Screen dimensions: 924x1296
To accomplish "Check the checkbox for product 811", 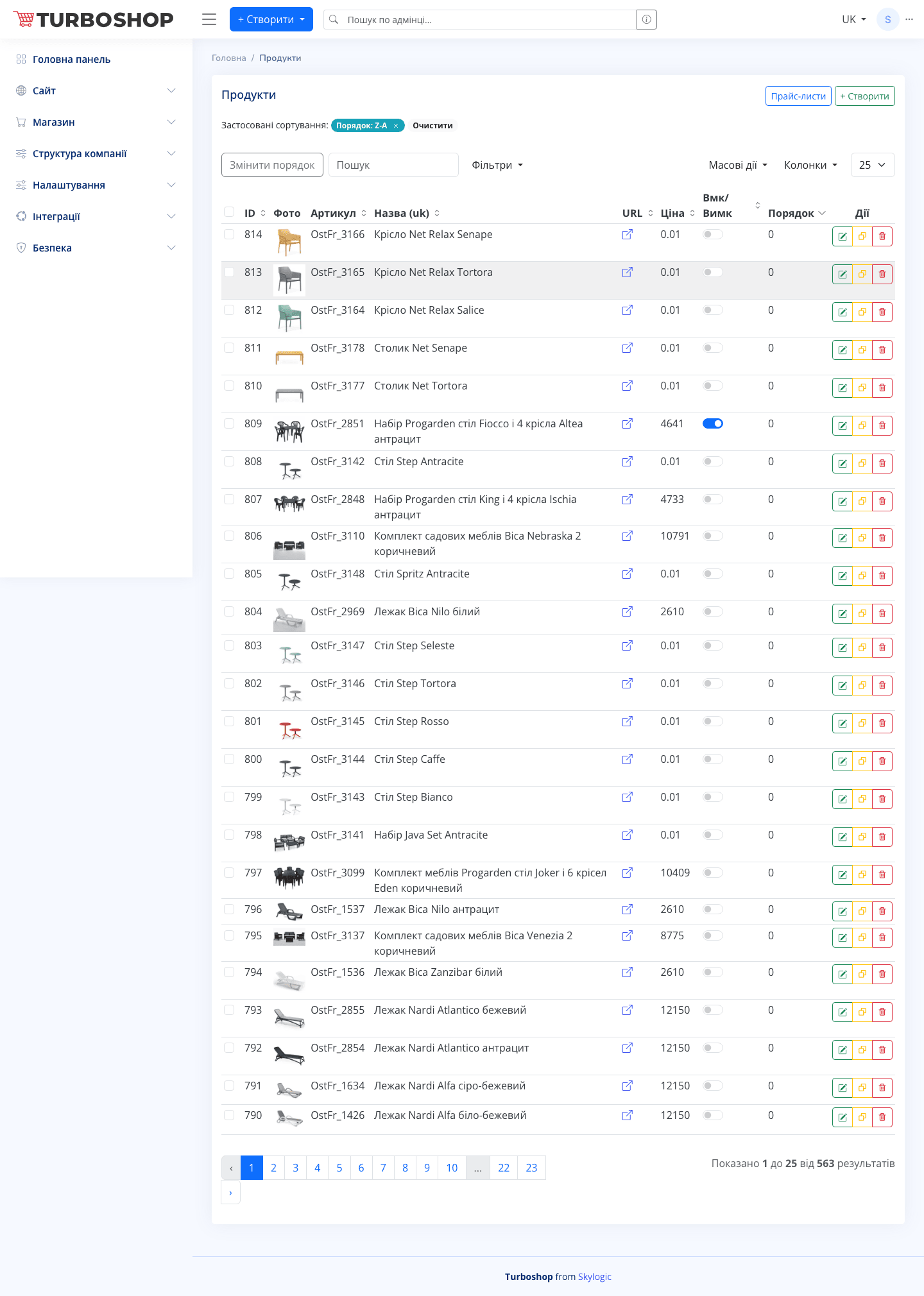I will [x=229, y=348].
